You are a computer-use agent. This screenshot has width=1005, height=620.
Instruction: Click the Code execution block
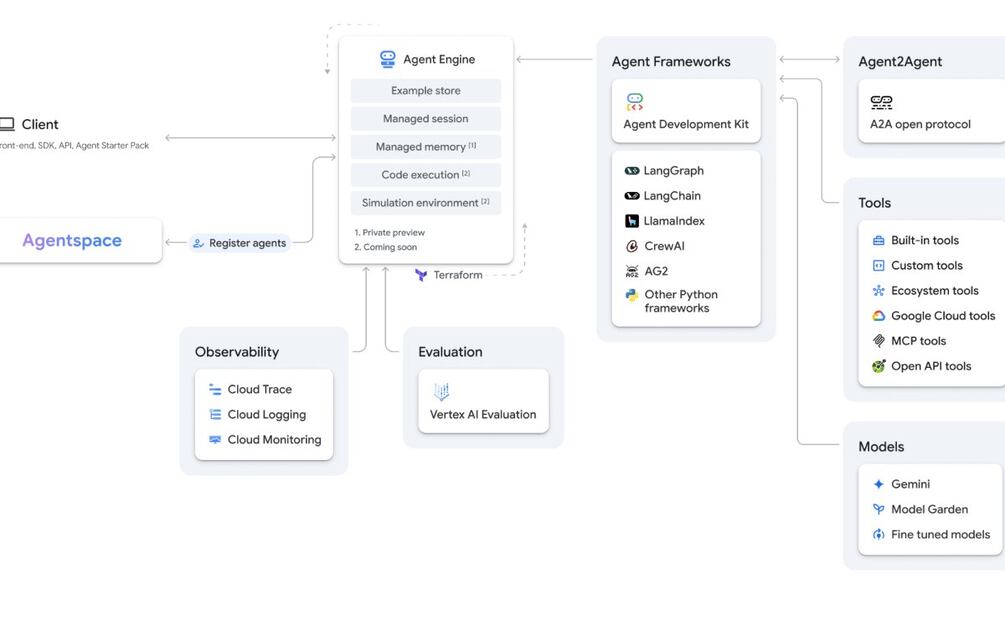tap(426, 175)
